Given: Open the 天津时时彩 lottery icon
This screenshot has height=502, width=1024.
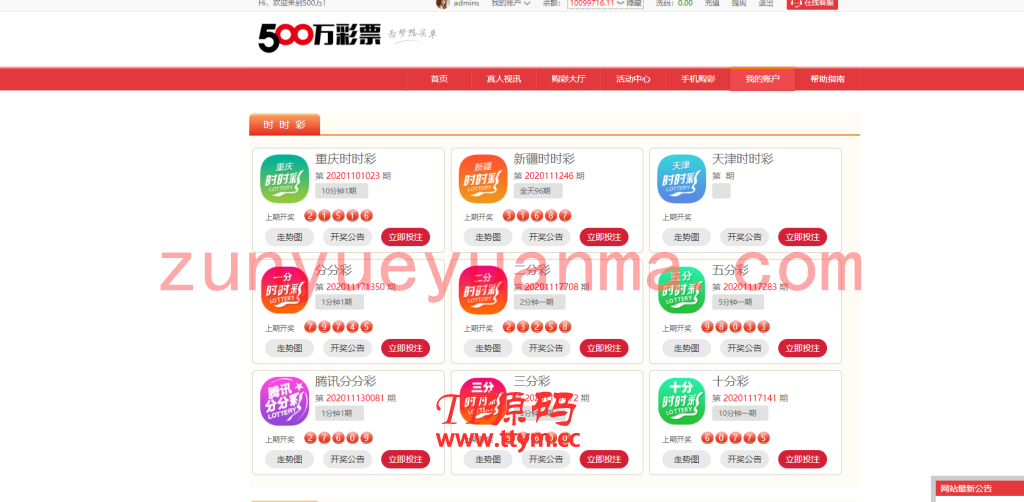Looking at the screenshot, I should (x=681, y=179).
